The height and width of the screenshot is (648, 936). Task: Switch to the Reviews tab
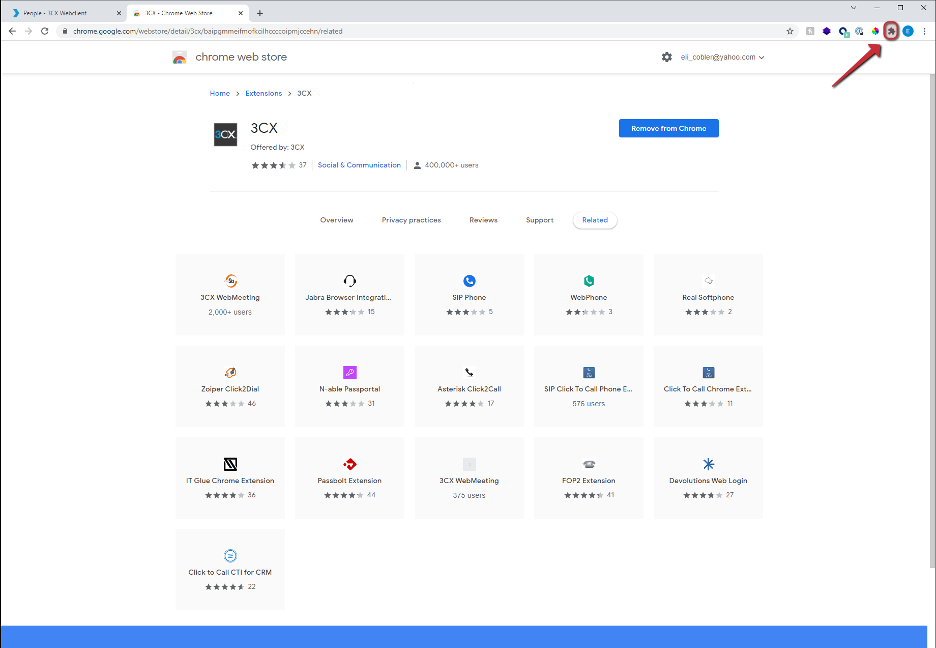pos(484,220)
